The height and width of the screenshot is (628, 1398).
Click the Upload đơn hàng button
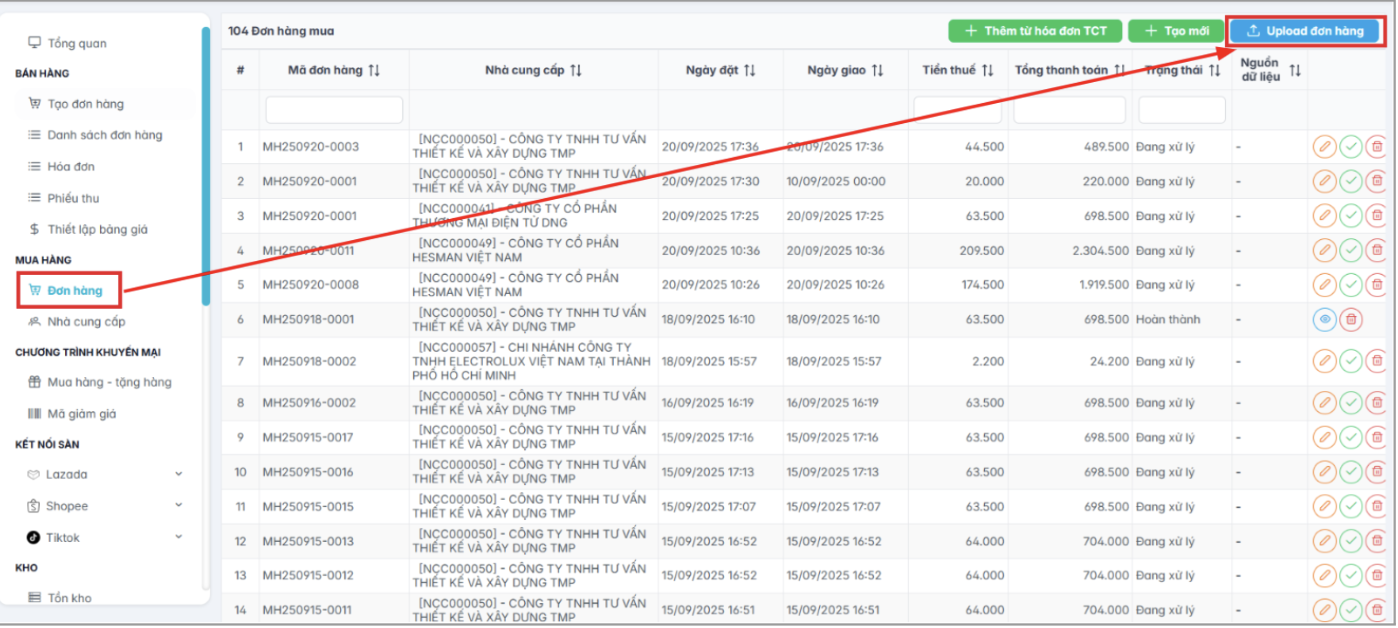point(1304,30)
